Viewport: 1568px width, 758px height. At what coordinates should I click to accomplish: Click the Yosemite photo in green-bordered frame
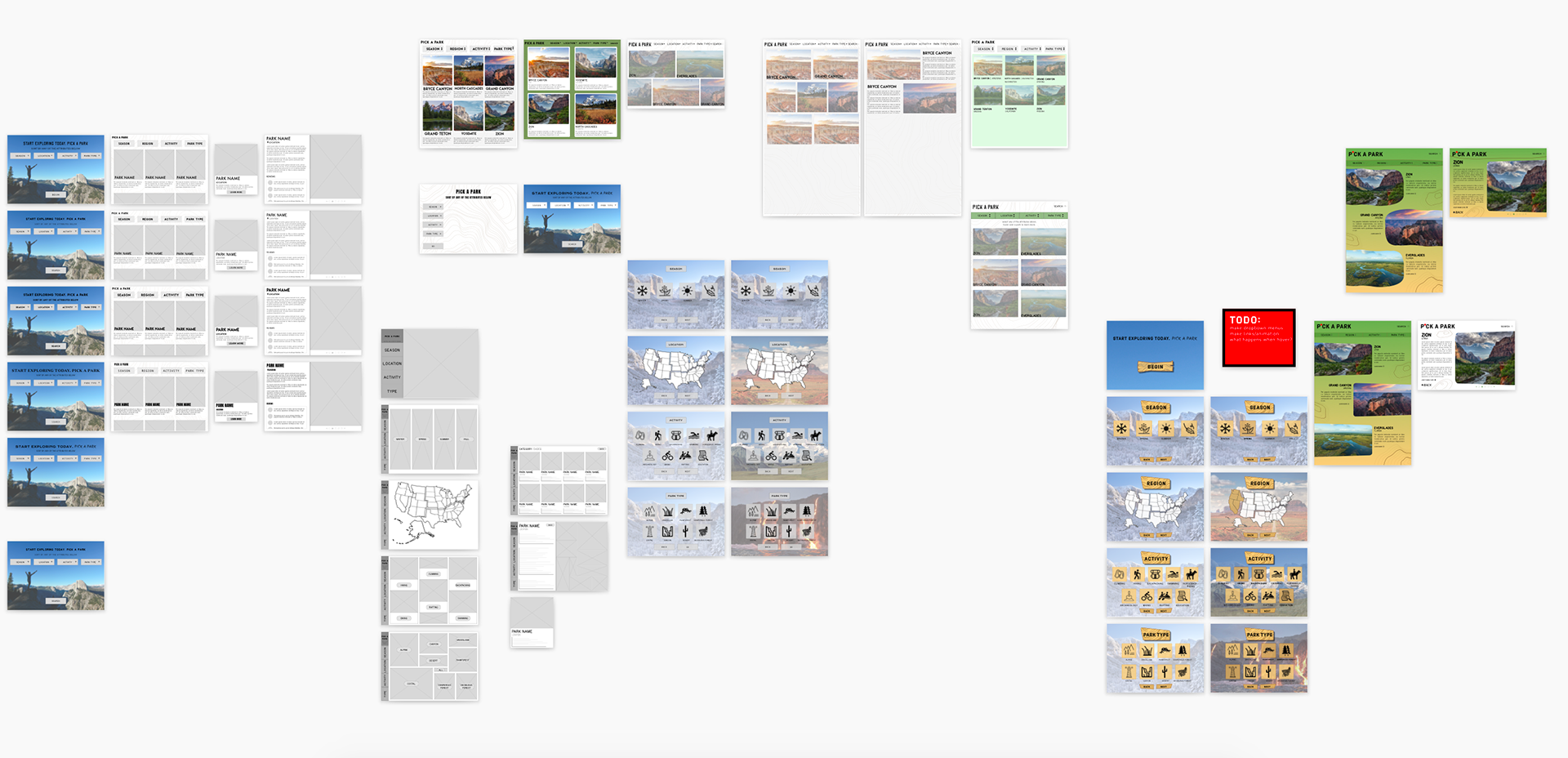pyautogui.click(x=595, y=63)
